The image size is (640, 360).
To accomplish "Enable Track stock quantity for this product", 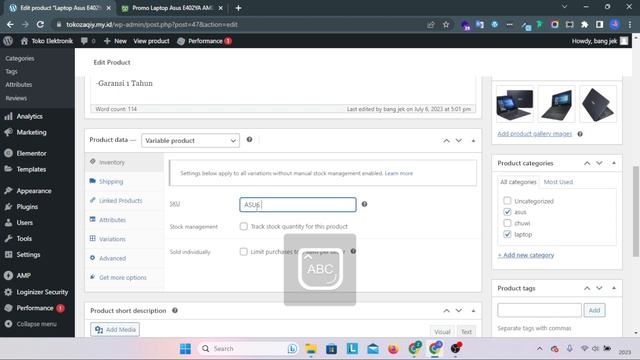I will click(x=244, y=226).
